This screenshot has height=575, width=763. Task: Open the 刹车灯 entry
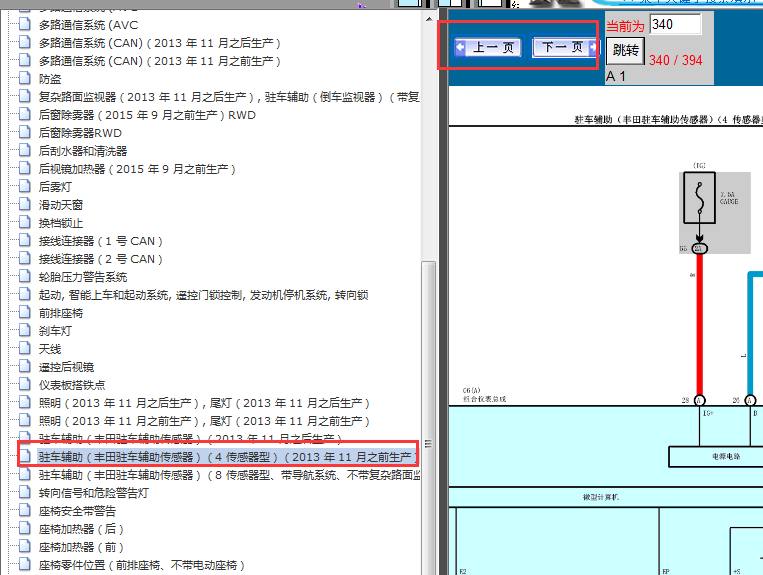coord(55,331)
